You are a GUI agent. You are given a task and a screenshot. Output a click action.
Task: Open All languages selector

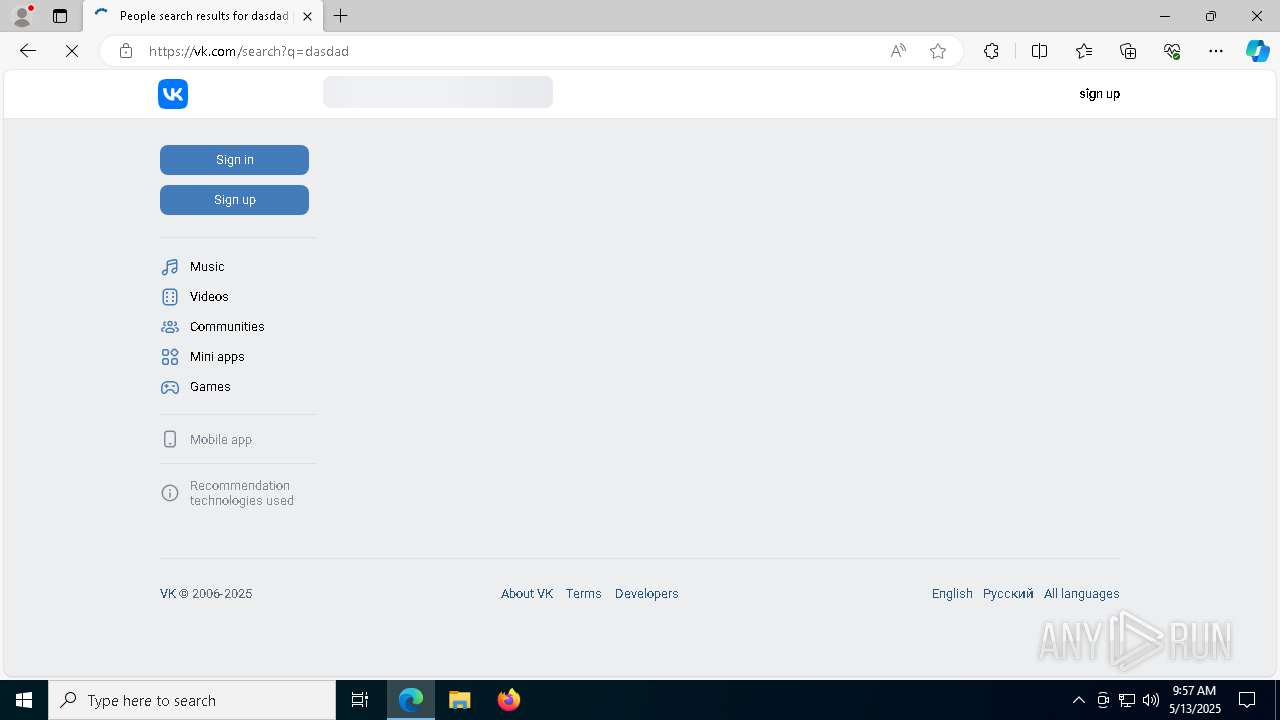coord(1081,594)
